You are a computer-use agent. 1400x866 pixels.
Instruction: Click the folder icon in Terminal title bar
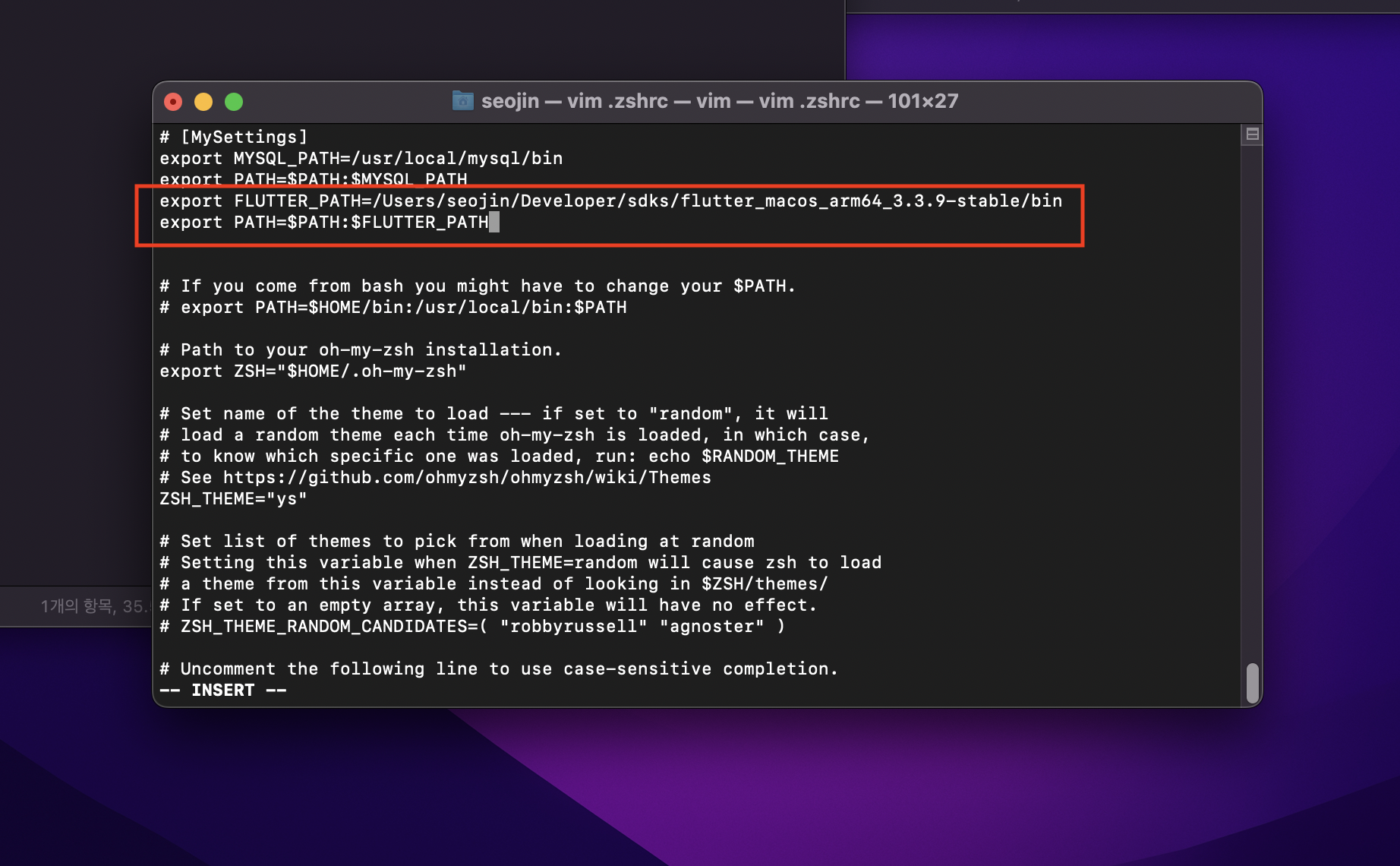462,100
